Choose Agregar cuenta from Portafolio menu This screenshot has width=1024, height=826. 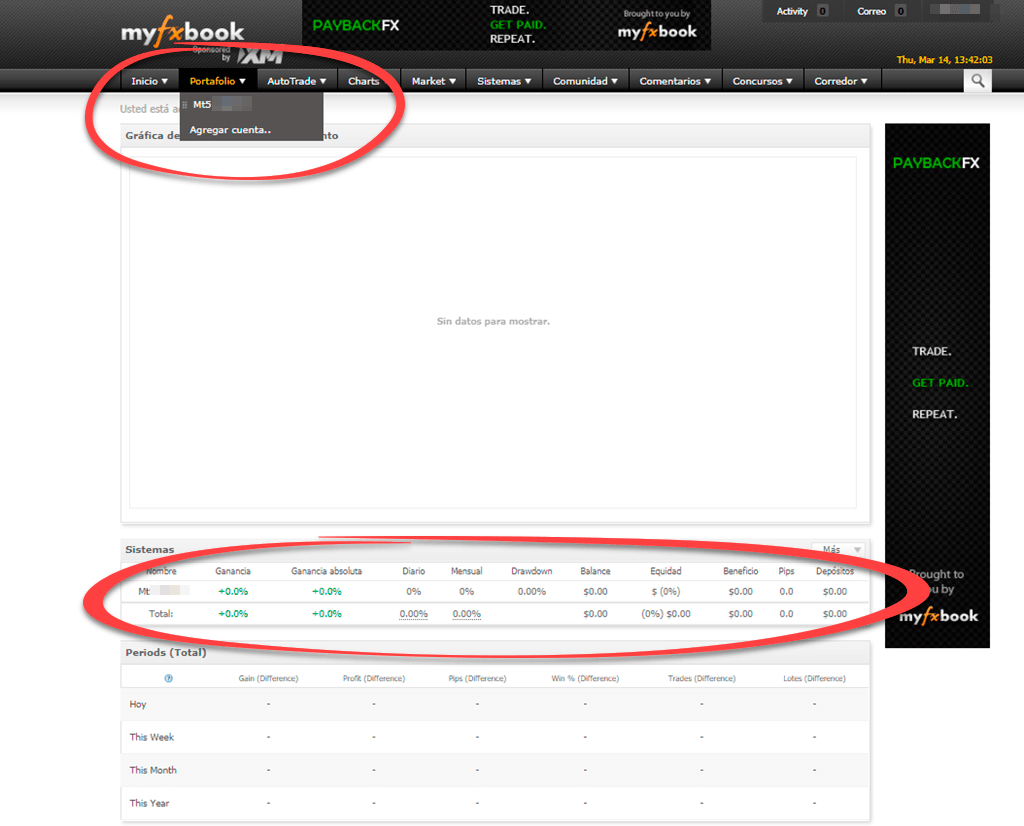(x=230, y=130)
